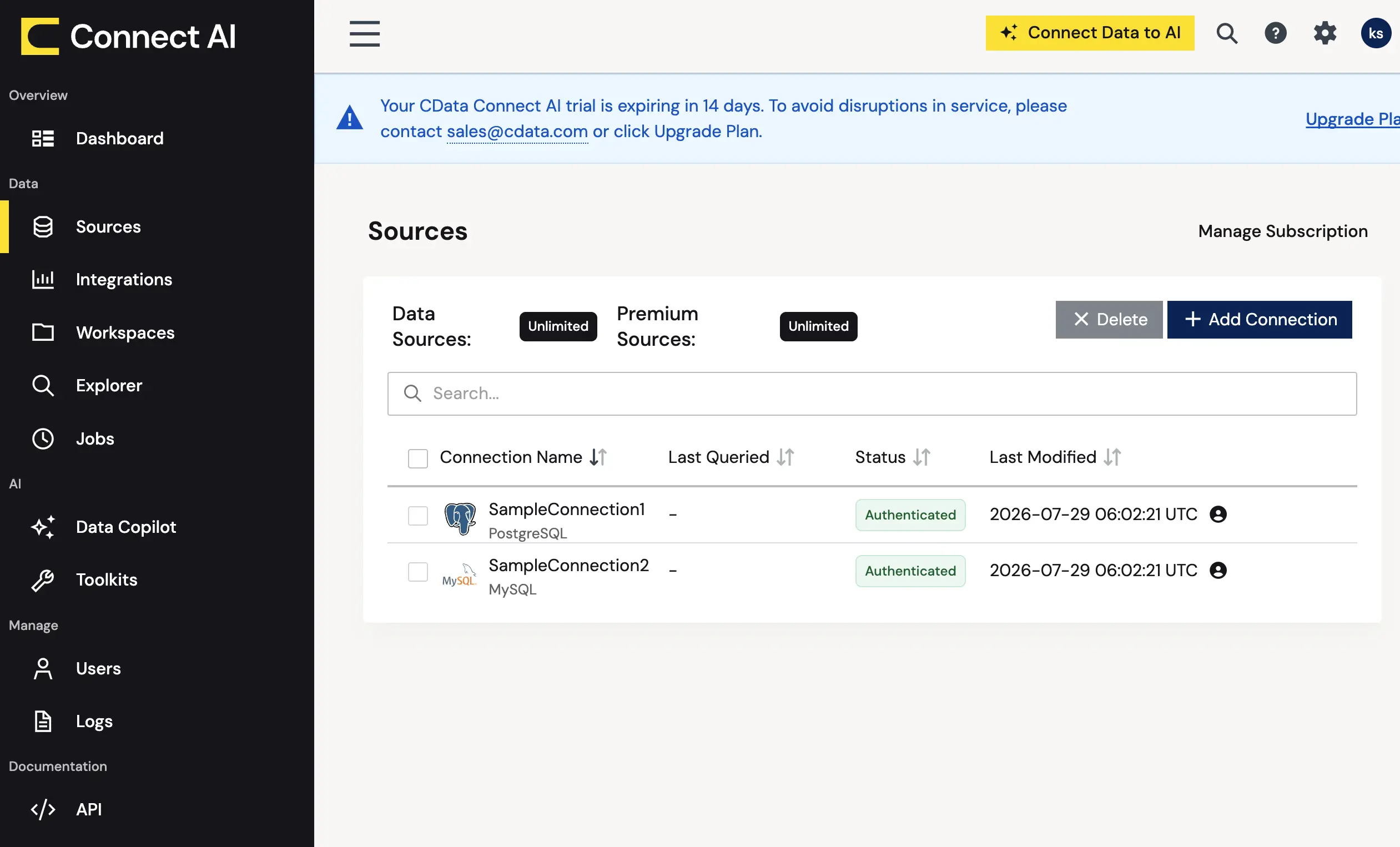The width and height of the screenshot is (1400, 847).
Task: Focus the Search connections input field
Action: pyautogui.click(x=872, y=394)
